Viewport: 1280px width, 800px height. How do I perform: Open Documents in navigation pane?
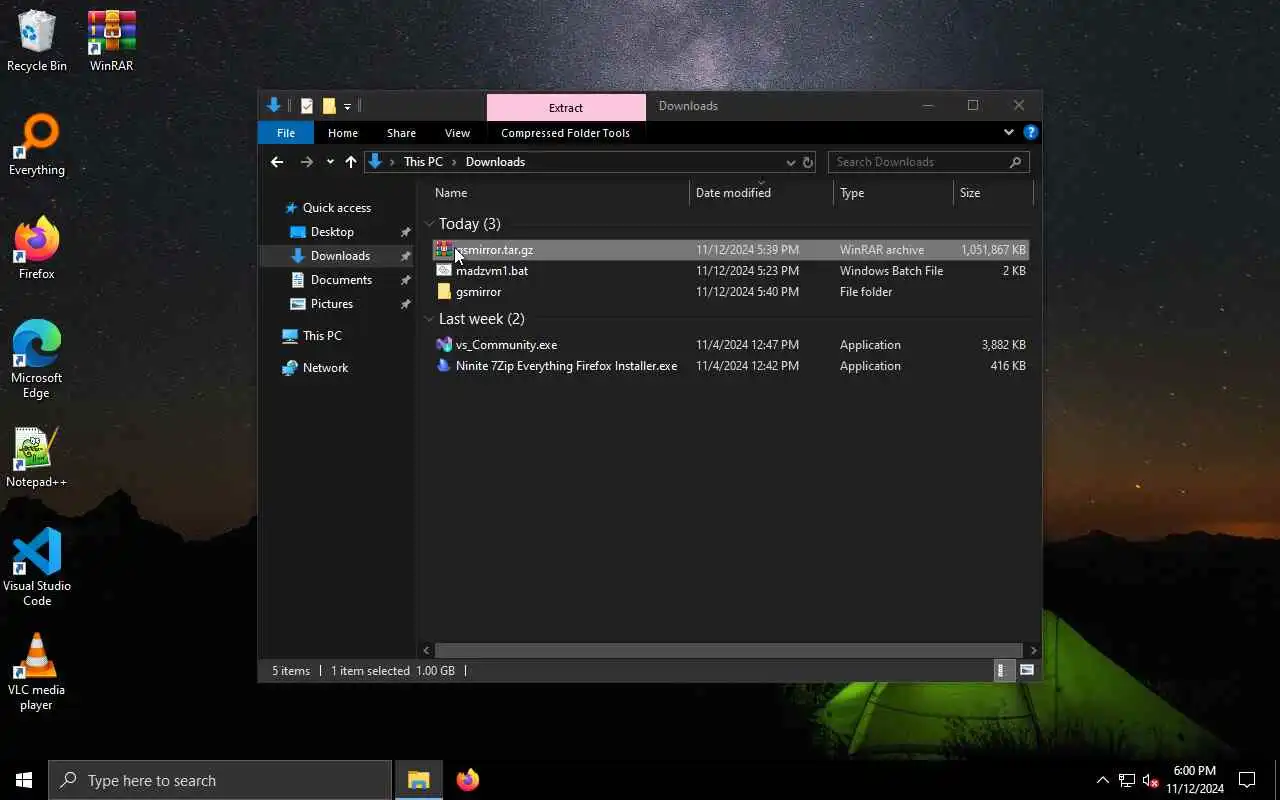point(341,280)
